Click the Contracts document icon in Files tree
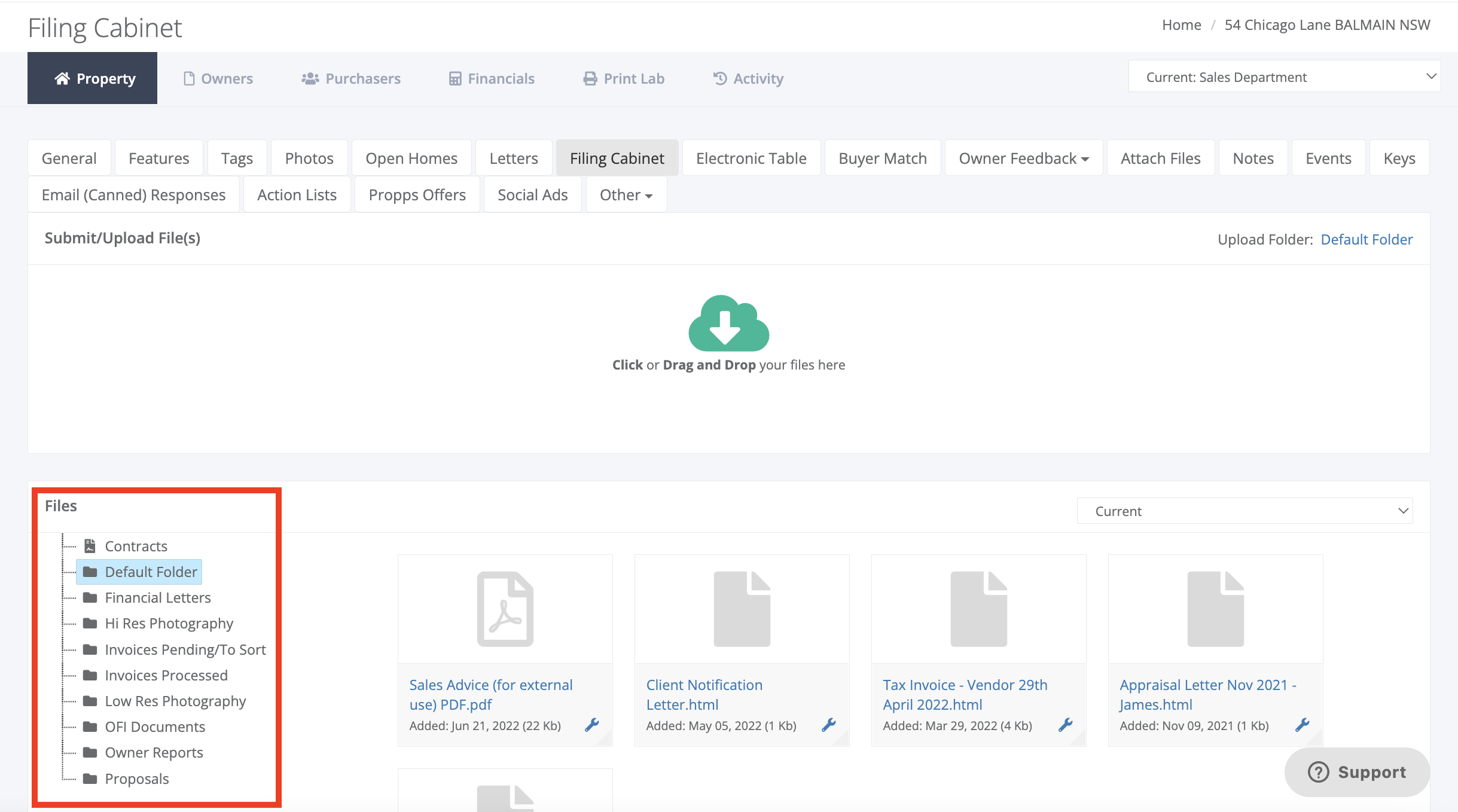 pyautogui.click(x=90, y=546)
